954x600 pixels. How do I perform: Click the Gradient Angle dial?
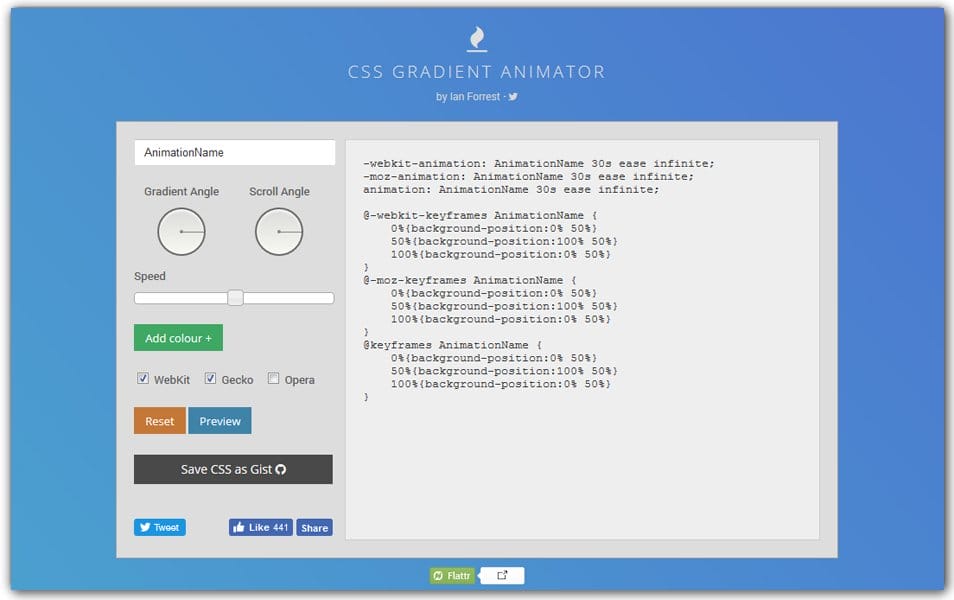tap(181, 231)
